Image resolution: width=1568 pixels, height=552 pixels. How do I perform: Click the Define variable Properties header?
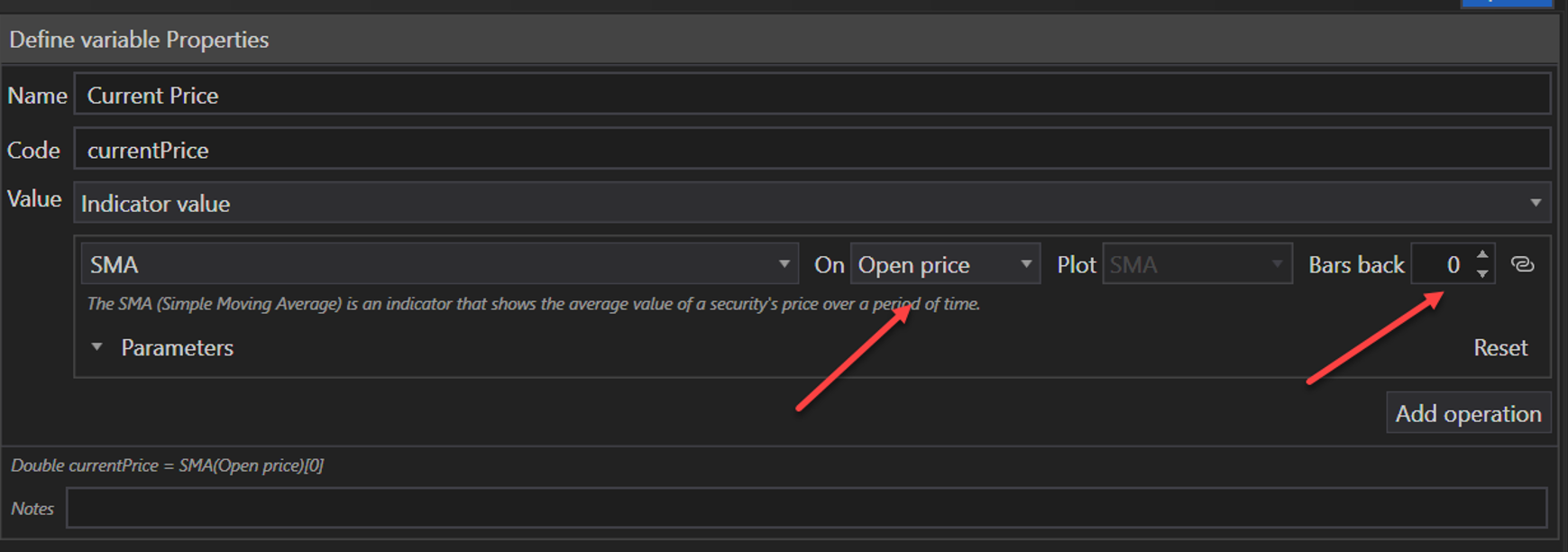coord(140,40)
